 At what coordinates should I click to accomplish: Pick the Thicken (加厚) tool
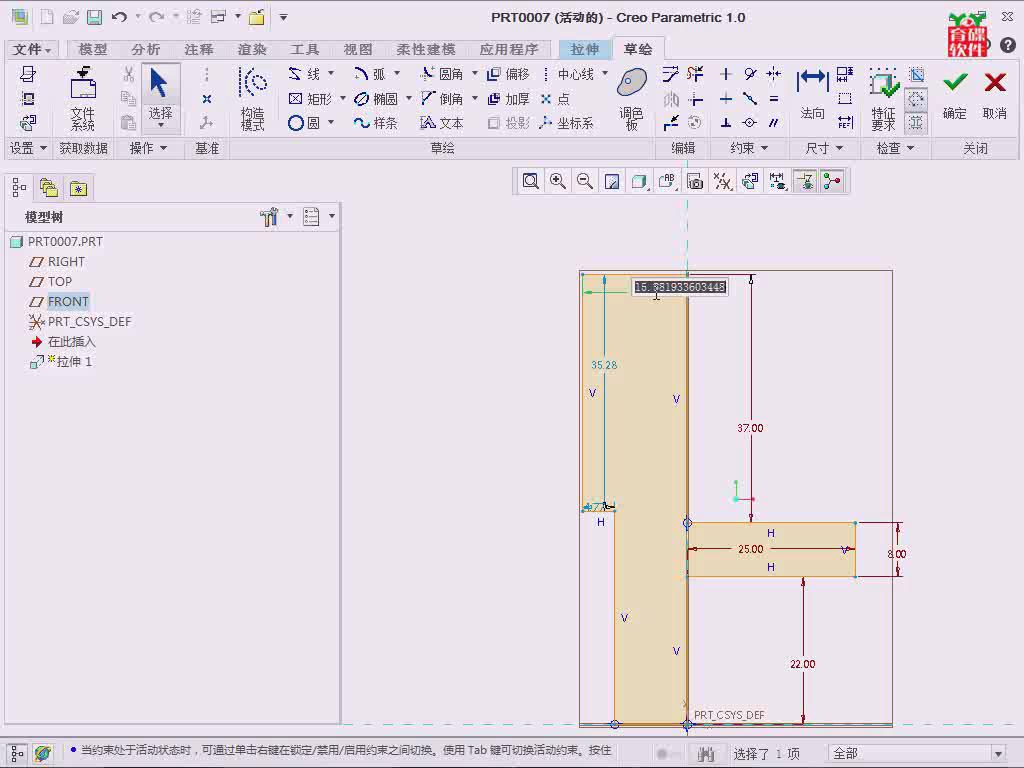coord(508,99)
